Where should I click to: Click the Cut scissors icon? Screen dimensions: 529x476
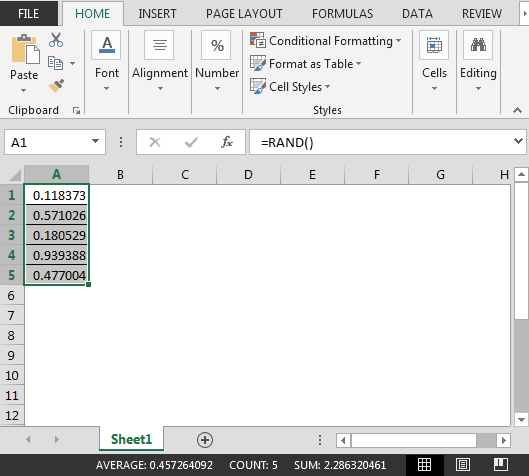click(56, 40)
